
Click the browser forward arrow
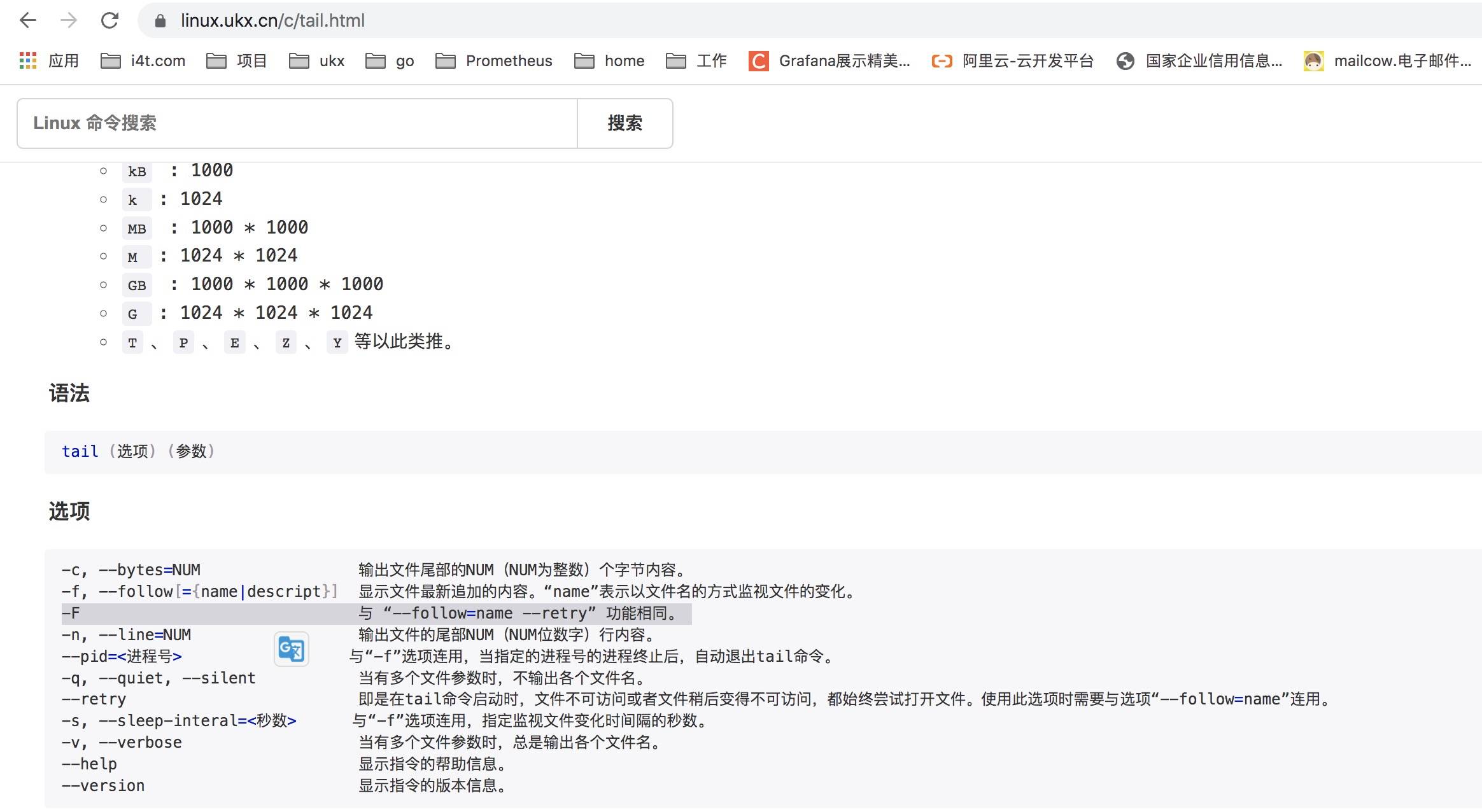pyautogui.click(x=68, y=20)
